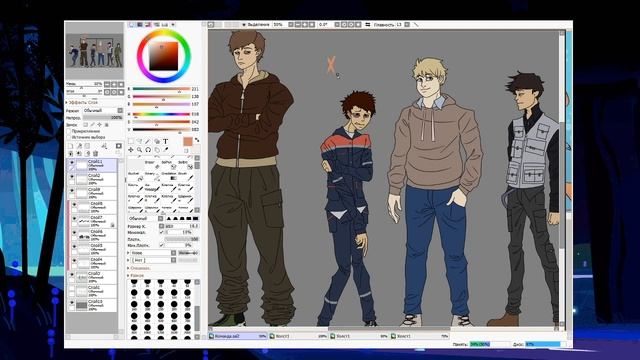Screen dimensions: 640x360
Task: Hide layer Слой3
Action: click(72, 274)
